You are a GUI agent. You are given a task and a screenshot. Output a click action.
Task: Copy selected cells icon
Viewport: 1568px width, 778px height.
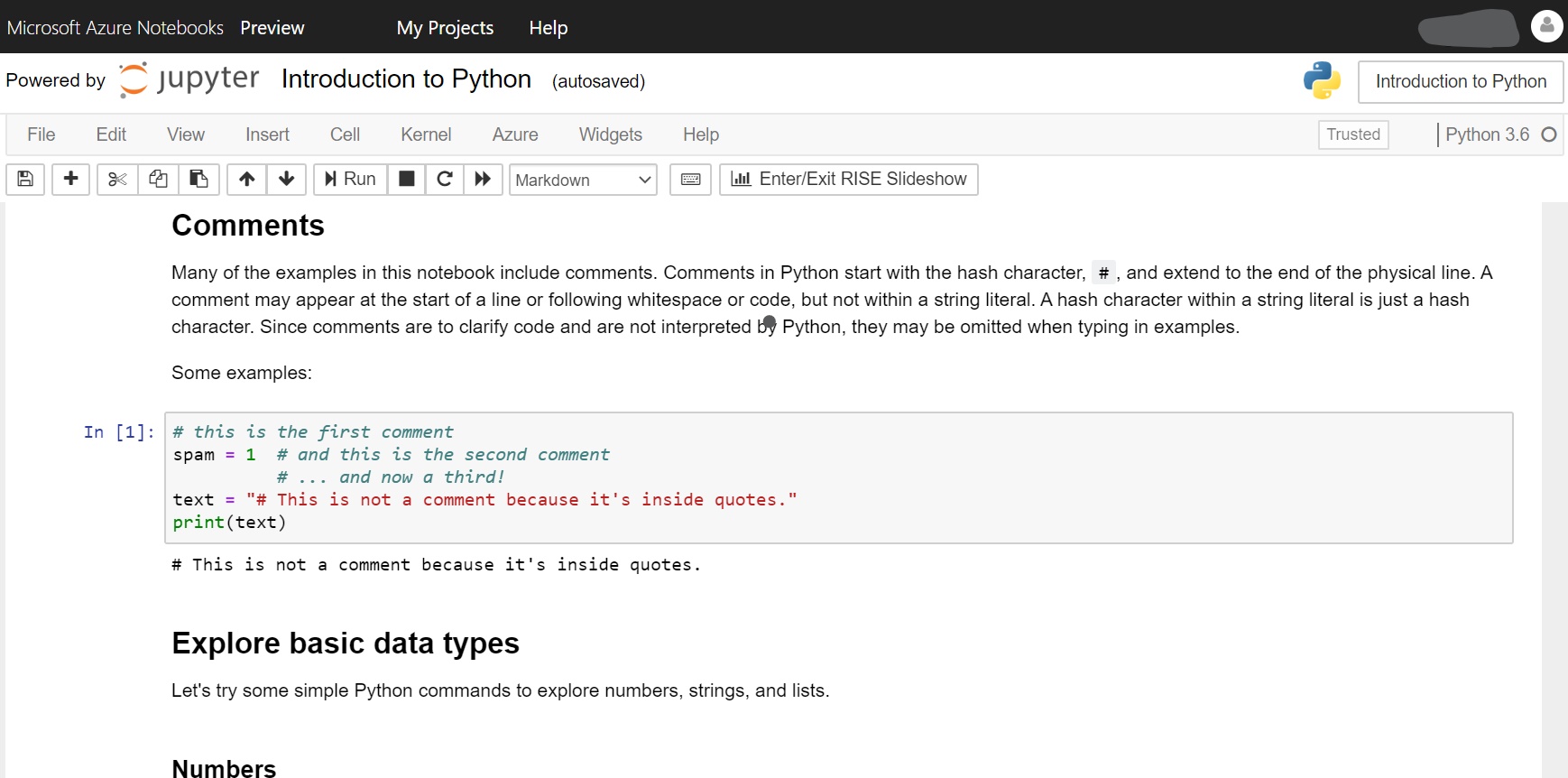[x=158, y=179]
